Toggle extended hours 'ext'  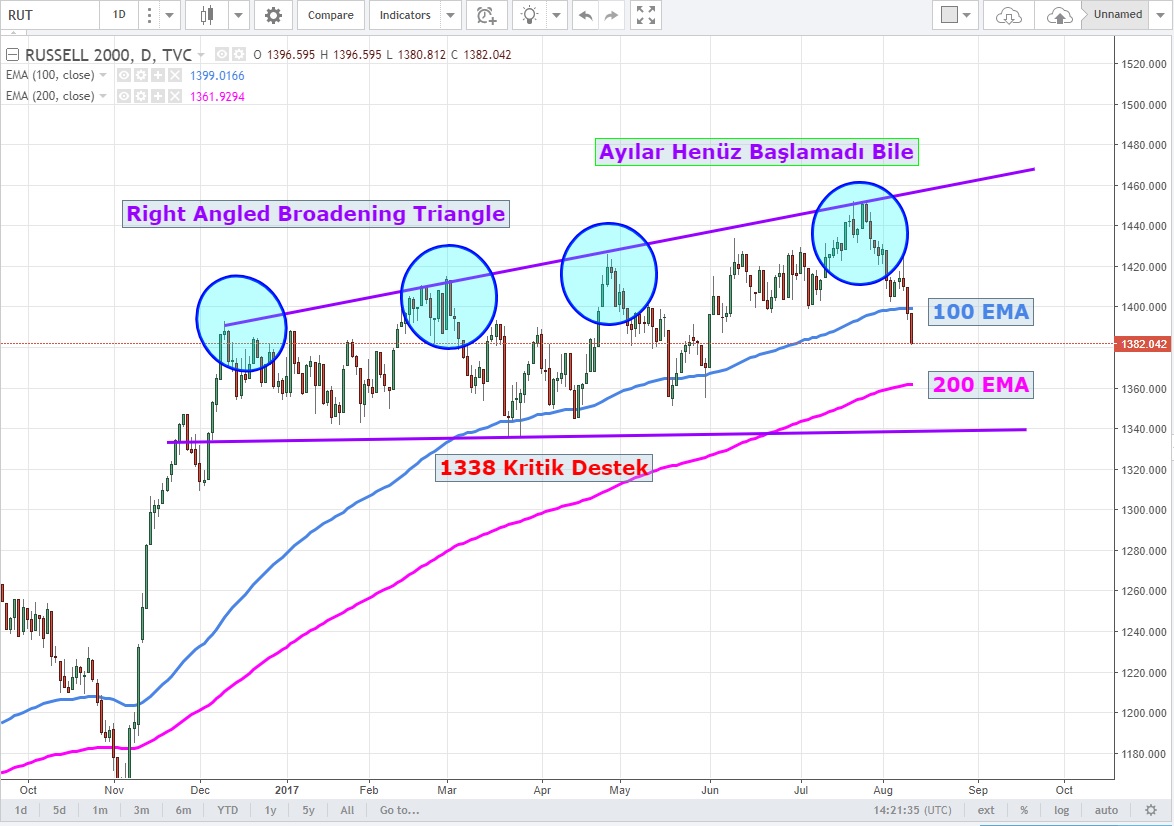986,810
